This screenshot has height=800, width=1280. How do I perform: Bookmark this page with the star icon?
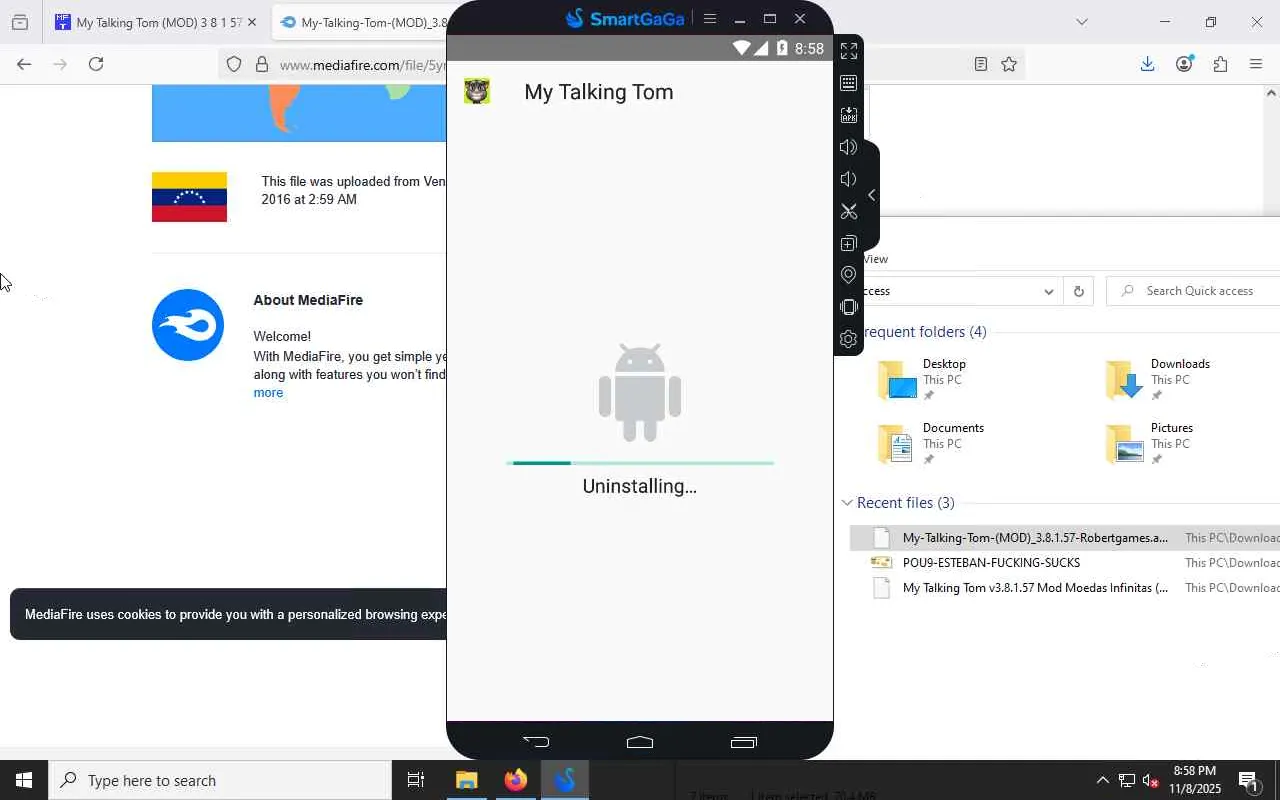pos(1009,64)
